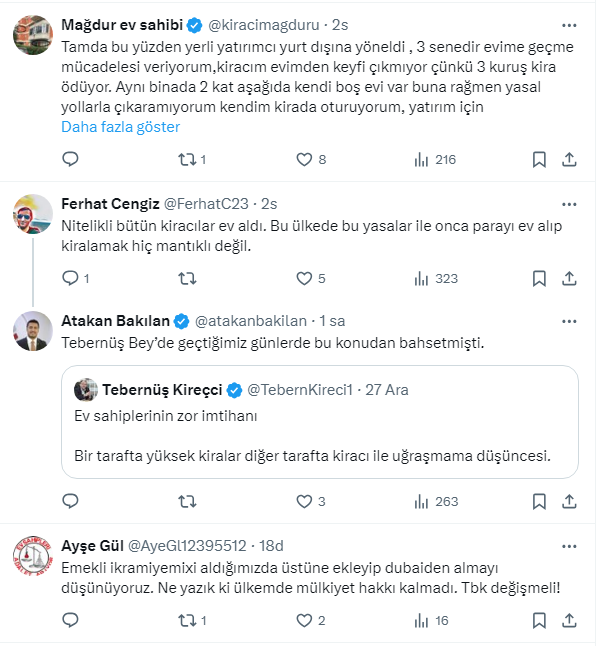The image size is (603, 646).
Task: Share Atakan Bakılan's tweet
Action: tap(569, 501)
